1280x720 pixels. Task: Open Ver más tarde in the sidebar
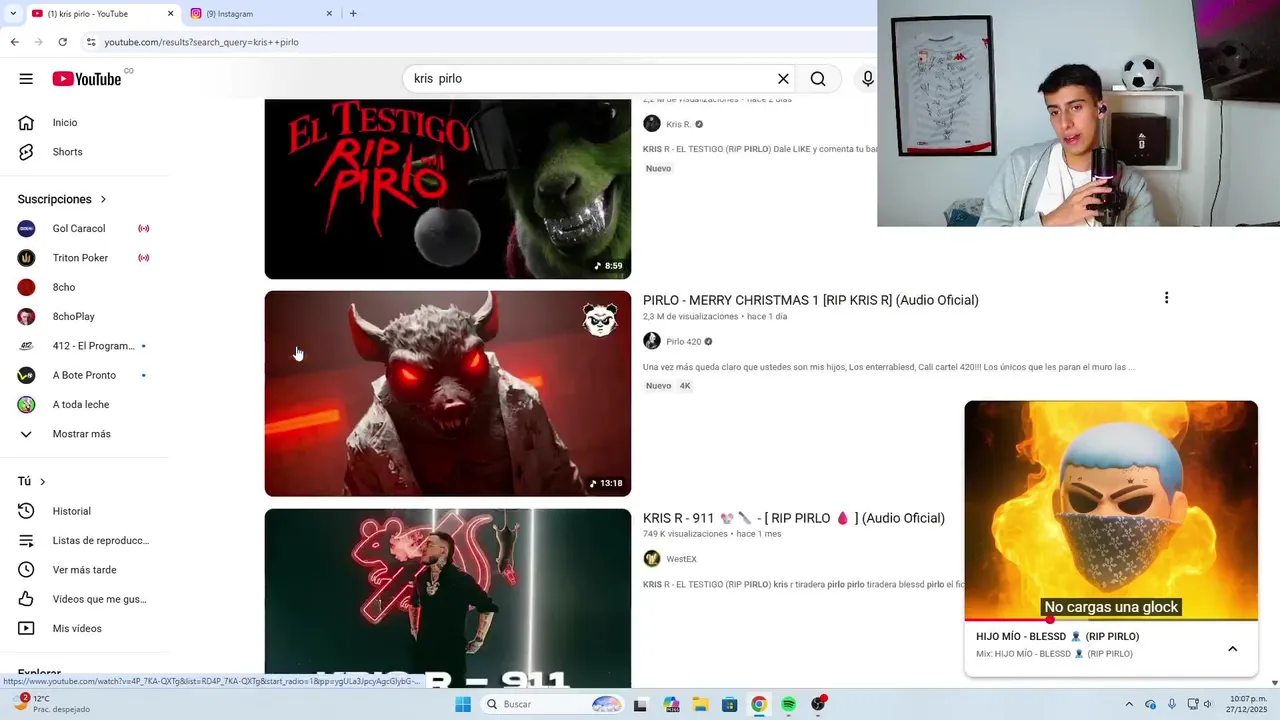(84, 570)
